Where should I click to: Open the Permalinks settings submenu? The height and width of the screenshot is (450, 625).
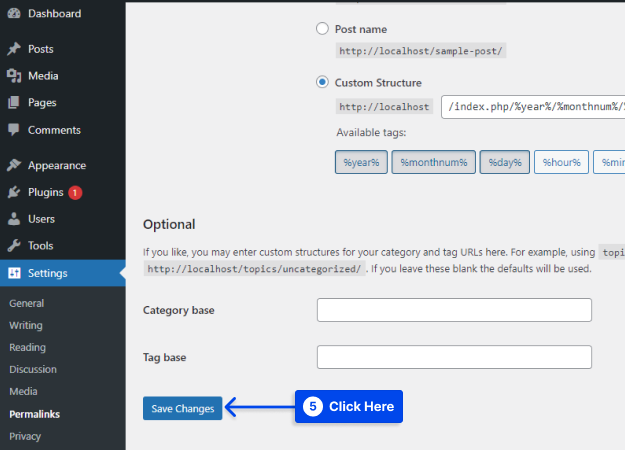tap(35, 414)
